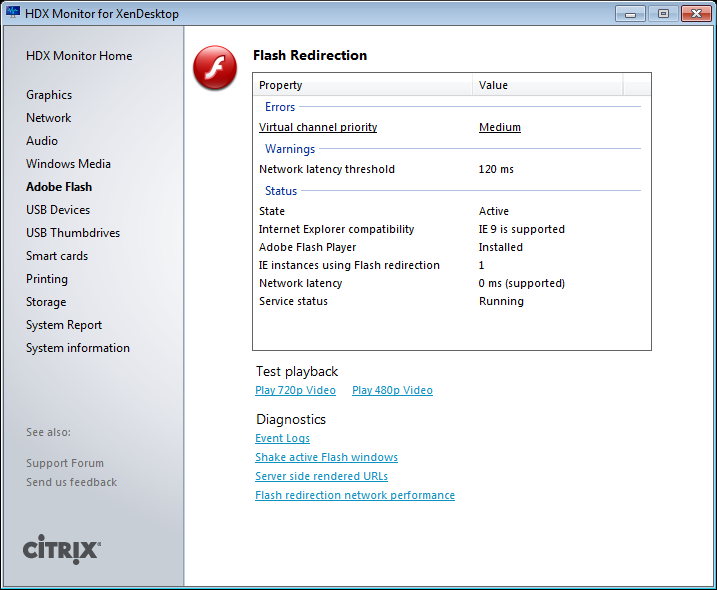Click the Medium priority value
The image size is (717, 590).
[500, 127]
